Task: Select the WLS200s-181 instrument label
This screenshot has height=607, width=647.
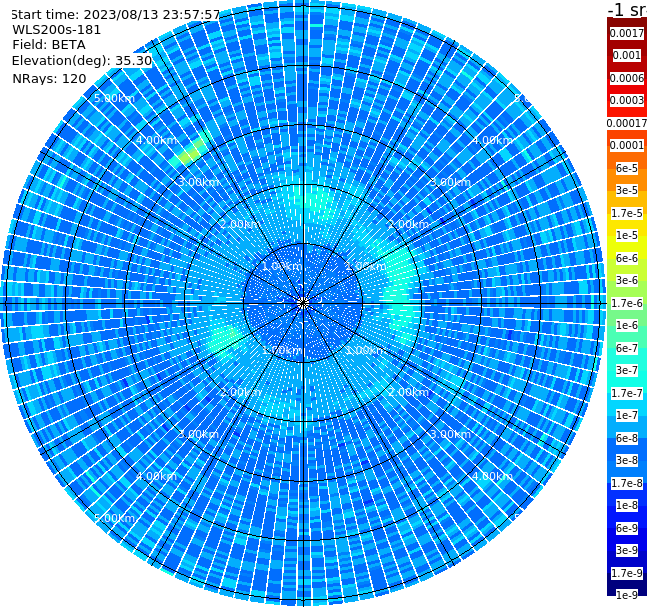Action: 57,30
